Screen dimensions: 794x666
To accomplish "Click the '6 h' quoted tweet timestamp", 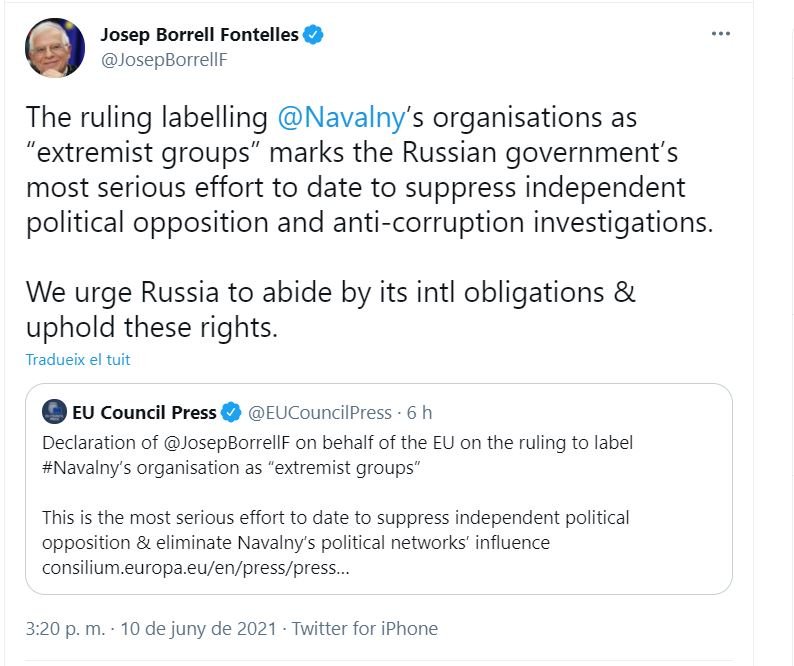I will [420, 412].
